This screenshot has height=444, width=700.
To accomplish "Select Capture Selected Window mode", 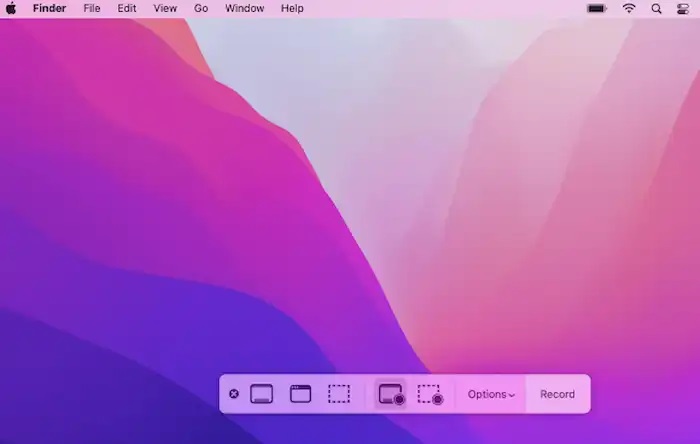I will click(300, 394).
